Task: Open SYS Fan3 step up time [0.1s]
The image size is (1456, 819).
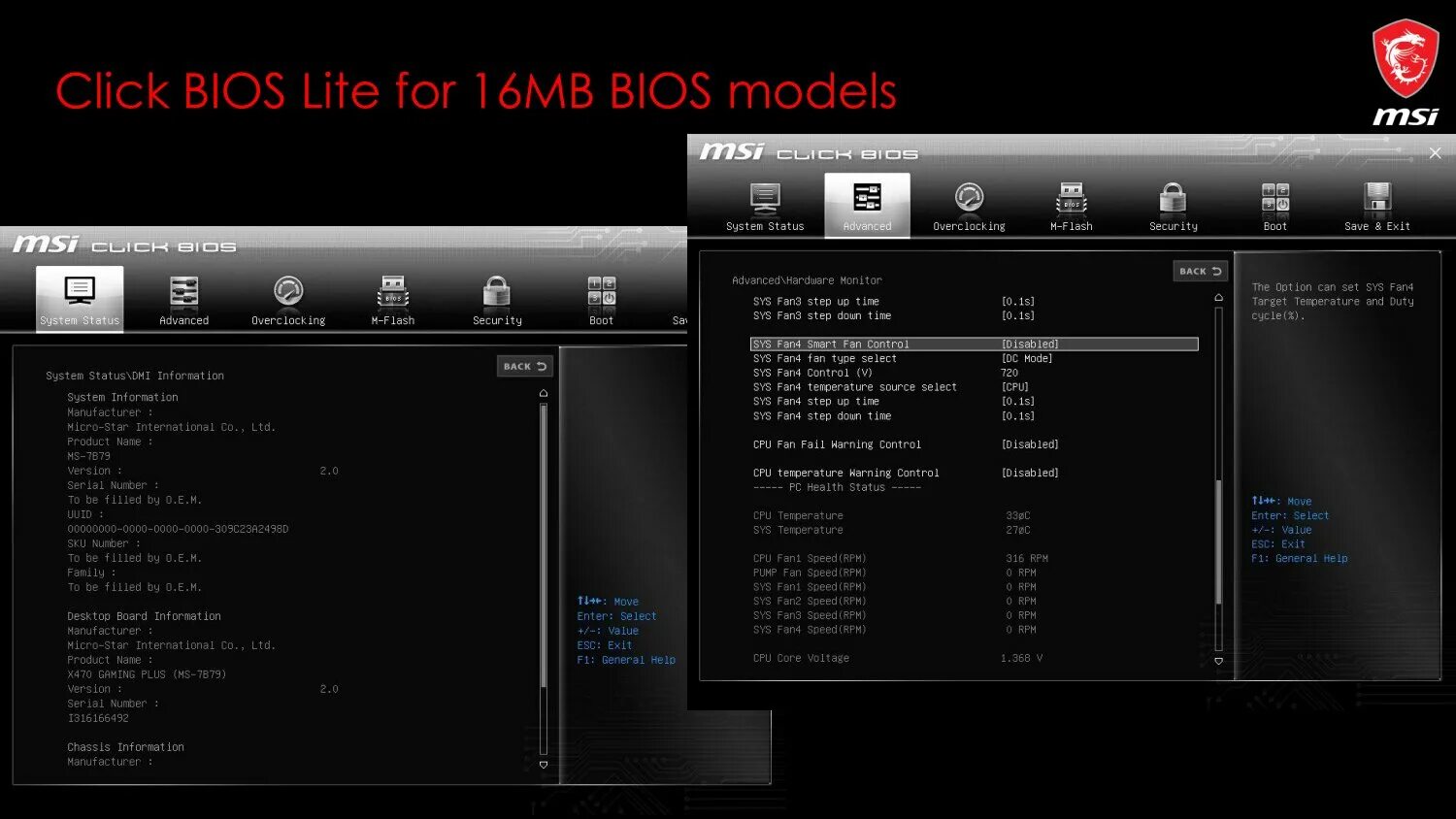Action: [x=894, y=302]
